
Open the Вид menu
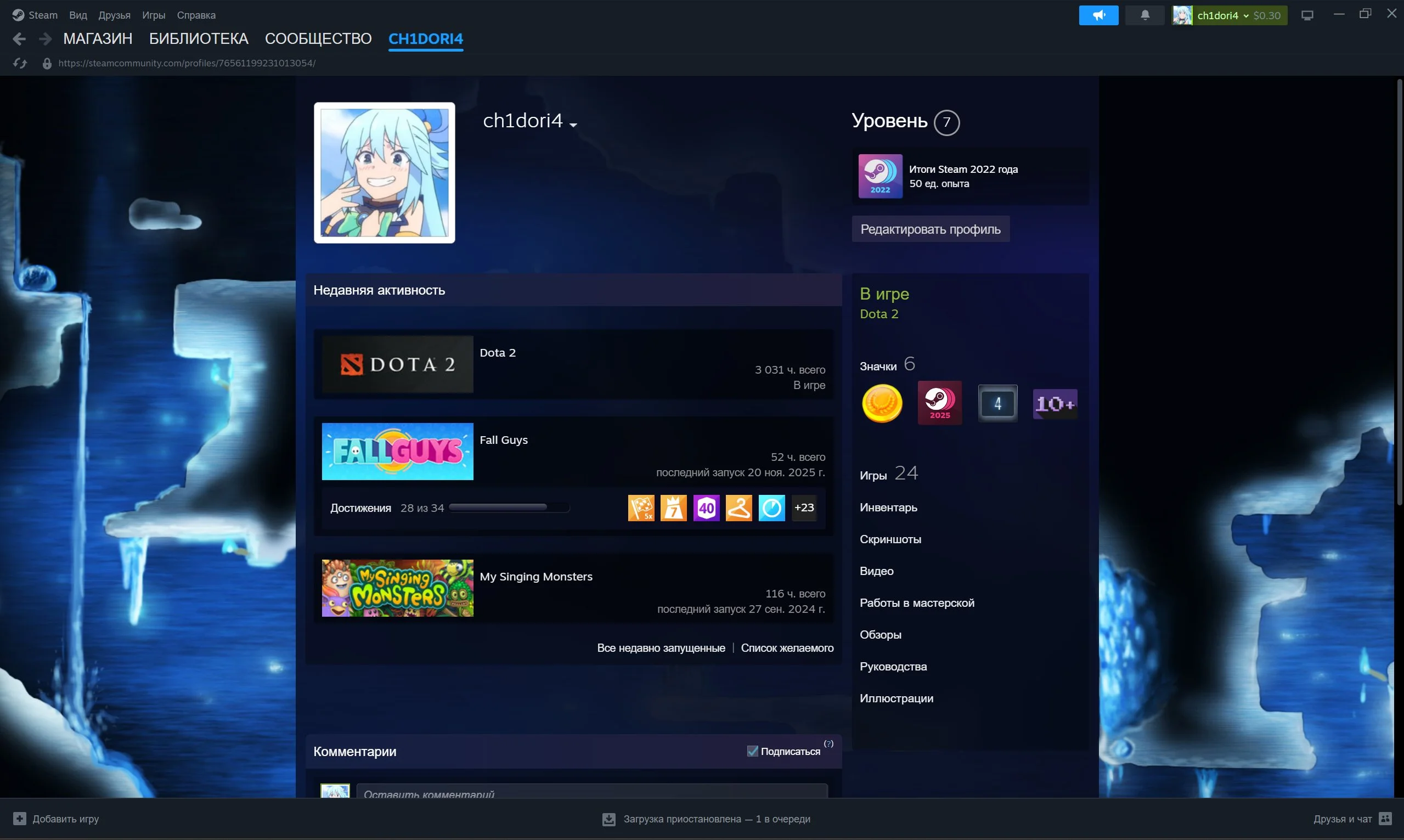[78, 15]
